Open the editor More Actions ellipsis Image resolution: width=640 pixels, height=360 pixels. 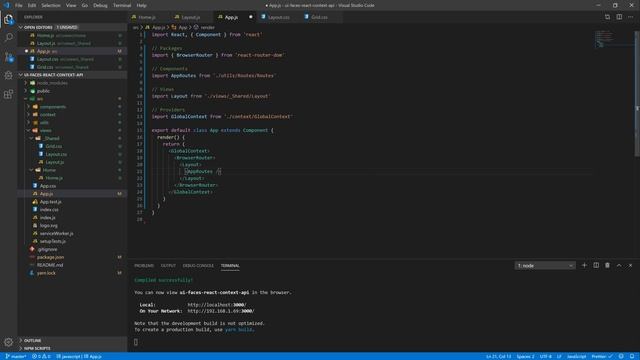631,17
